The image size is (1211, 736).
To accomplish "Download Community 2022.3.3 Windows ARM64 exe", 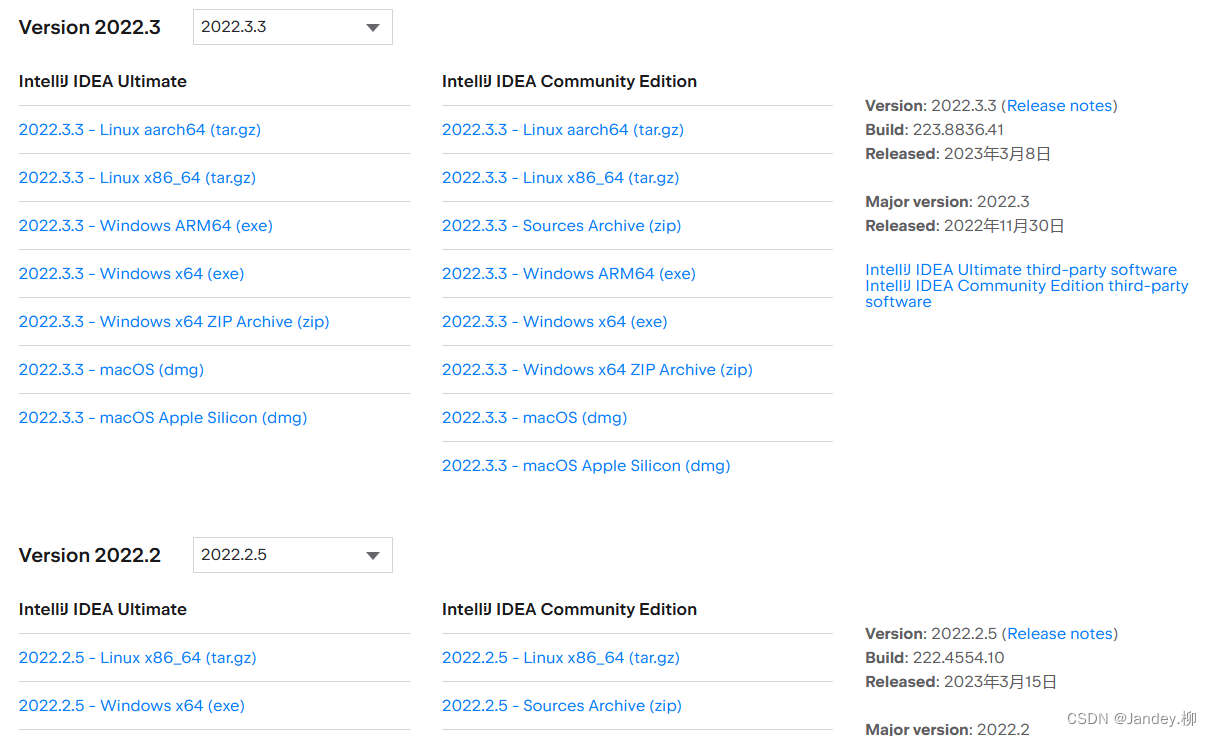I will 568,274.
